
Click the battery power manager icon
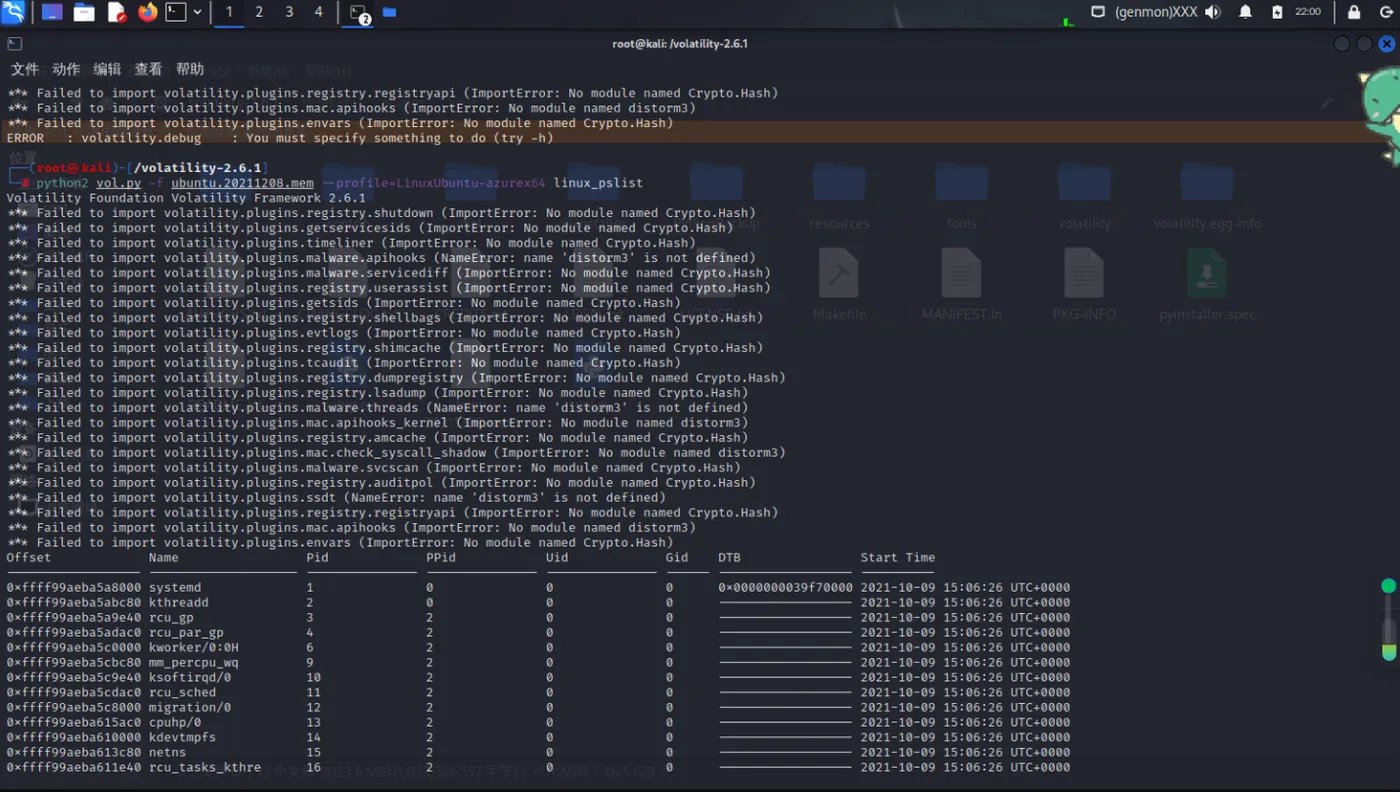(1277, 12)
